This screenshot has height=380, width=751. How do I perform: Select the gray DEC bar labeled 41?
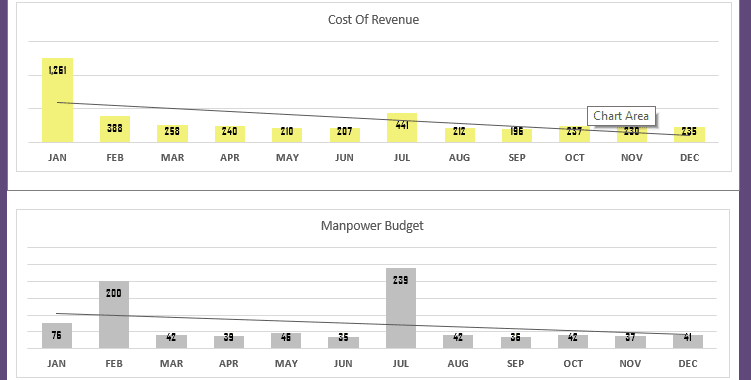688,341
